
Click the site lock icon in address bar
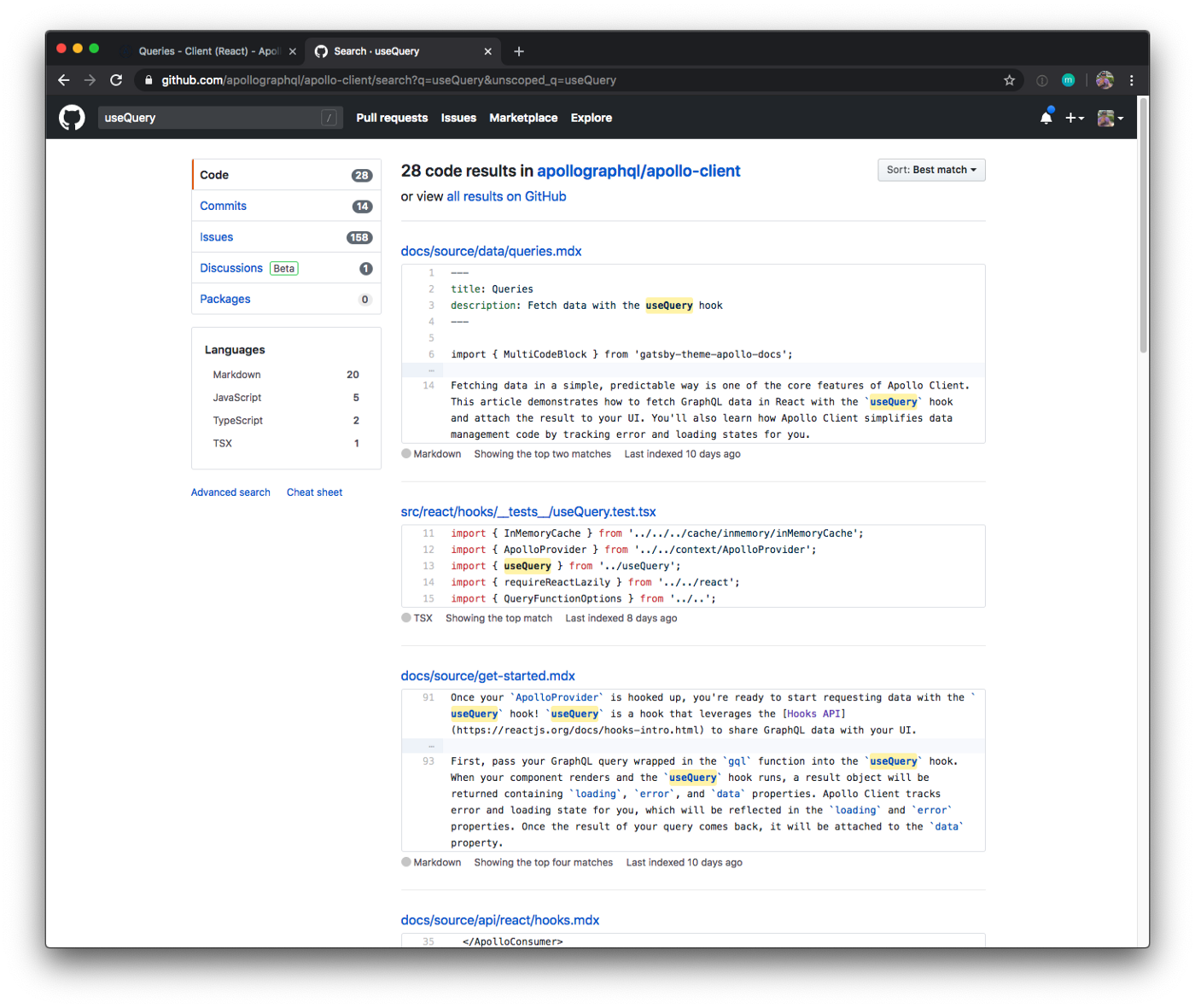tap(149, 80)
